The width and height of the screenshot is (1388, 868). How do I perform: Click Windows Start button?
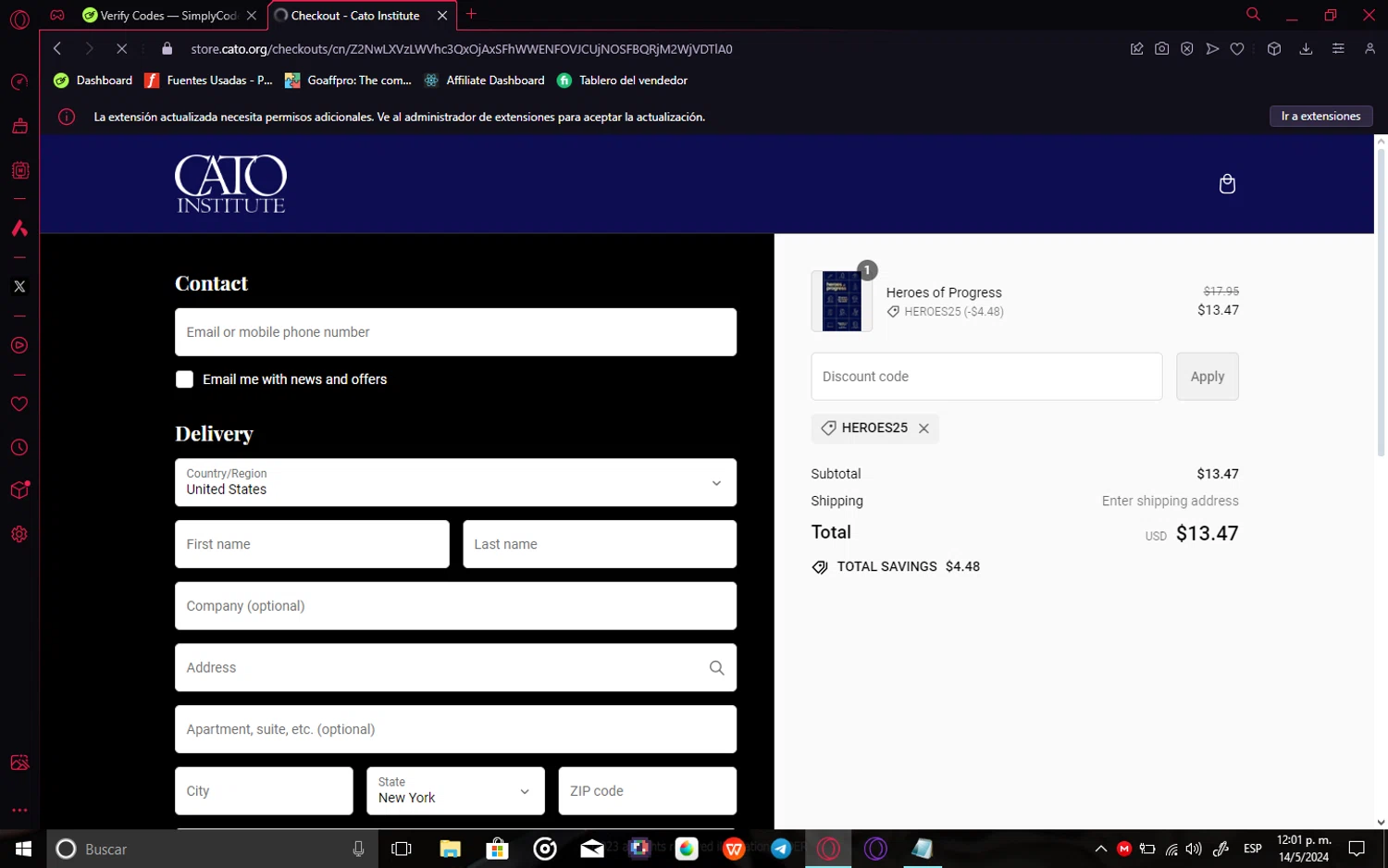point(23,849)
